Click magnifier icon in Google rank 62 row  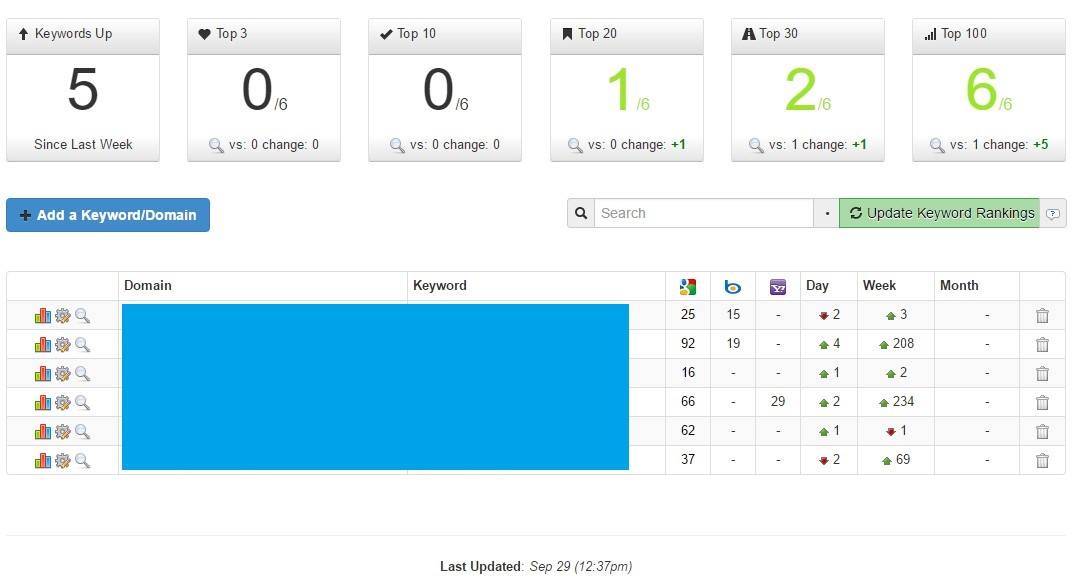pyautogui.click(x=82, y=431)
